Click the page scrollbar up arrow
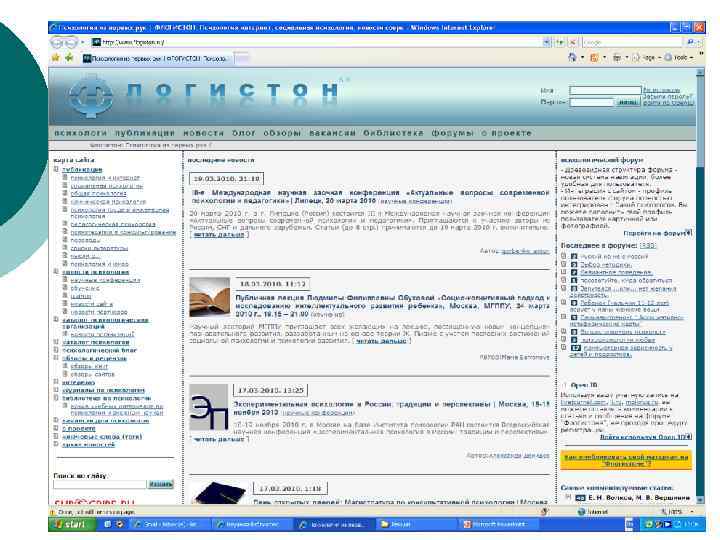This screenshot has width=720, height=540. pos(700,73)
